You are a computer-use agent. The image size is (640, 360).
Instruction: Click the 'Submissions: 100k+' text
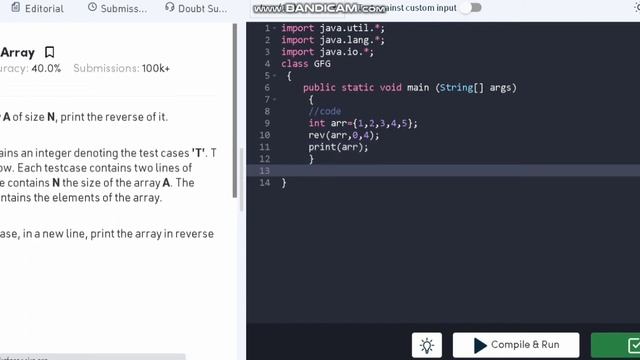tap(121, 68)
